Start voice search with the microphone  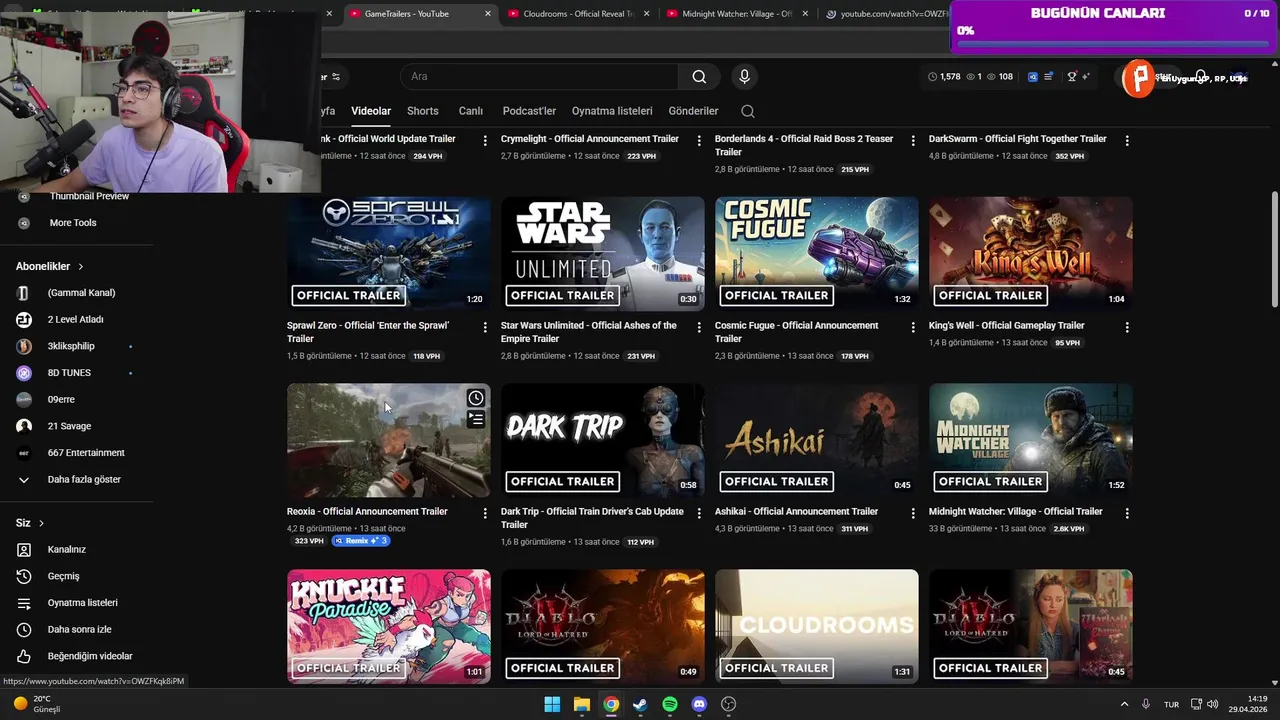click(x=744, y=77)
